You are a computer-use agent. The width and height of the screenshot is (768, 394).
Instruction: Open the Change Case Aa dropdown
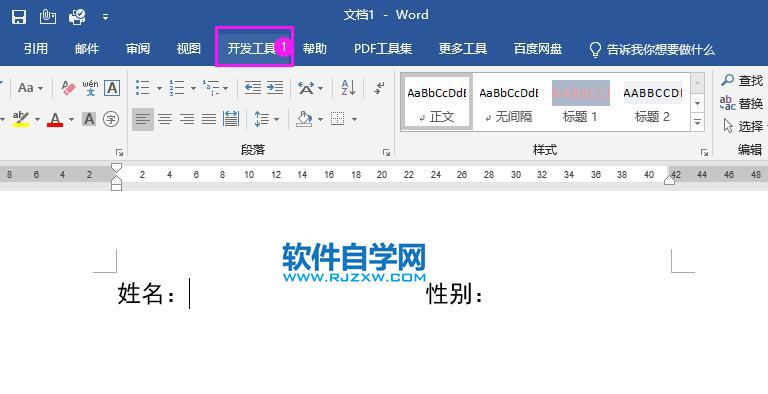click(30, 88)
